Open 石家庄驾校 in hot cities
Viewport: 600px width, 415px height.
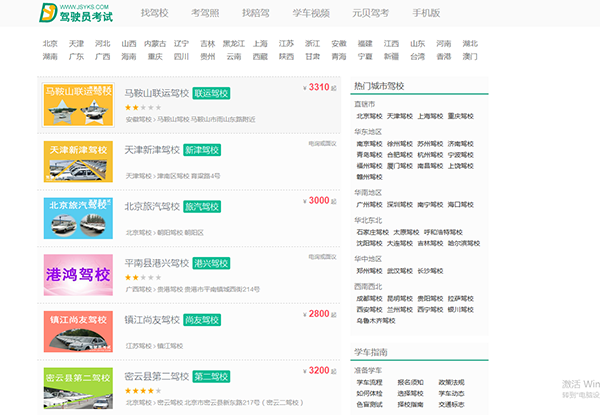click(372, 232)
